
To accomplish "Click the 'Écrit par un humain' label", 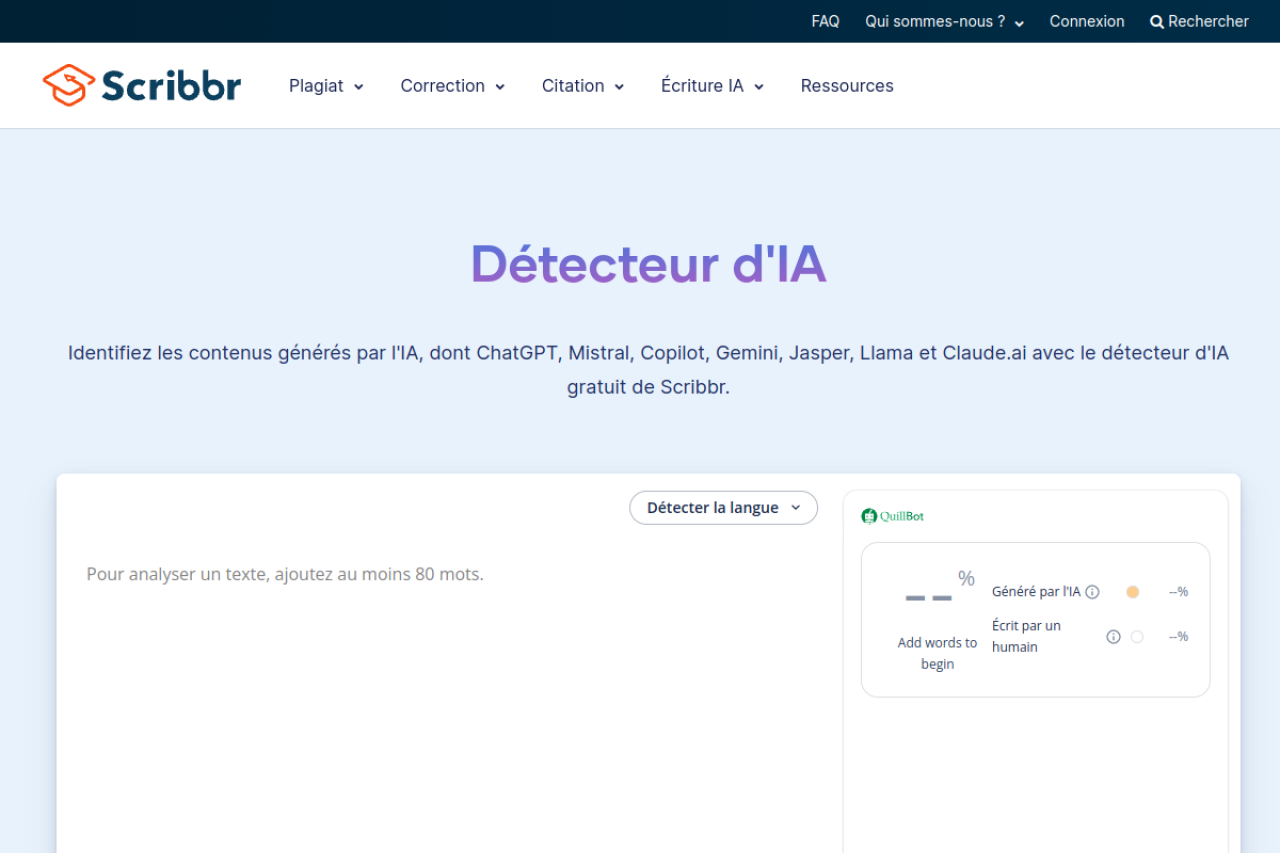I will [1027, 636].
